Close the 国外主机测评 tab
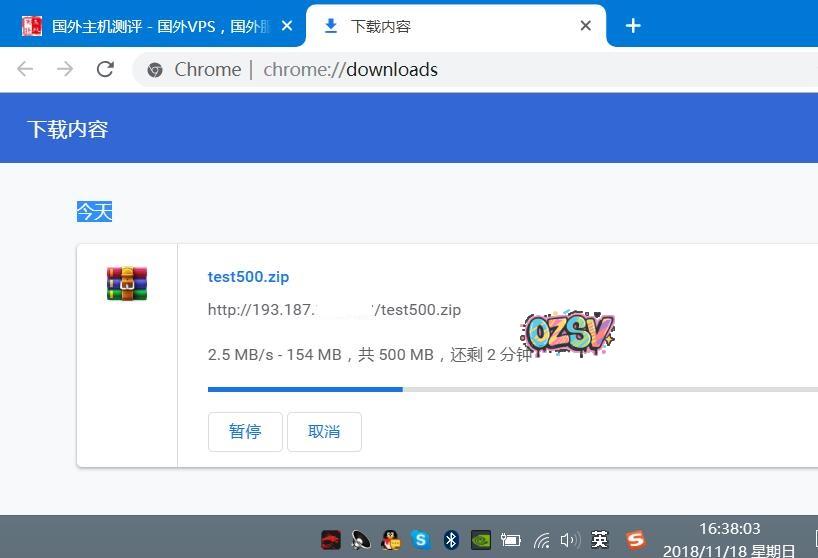The width and height of the screenshot is (818, 558). 287,26
